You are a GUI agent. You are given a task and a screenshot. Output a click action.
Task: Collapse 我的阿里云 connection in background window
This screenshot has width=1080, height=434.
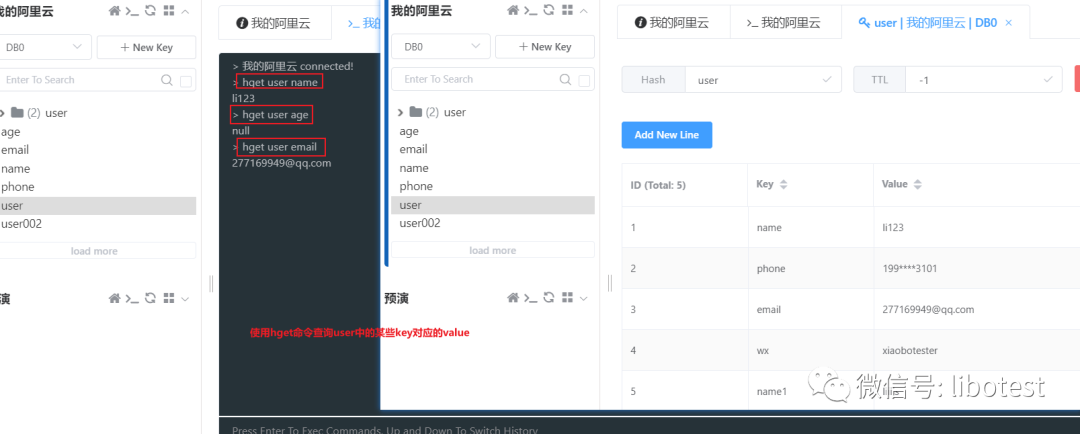click(x=185, y=11)
